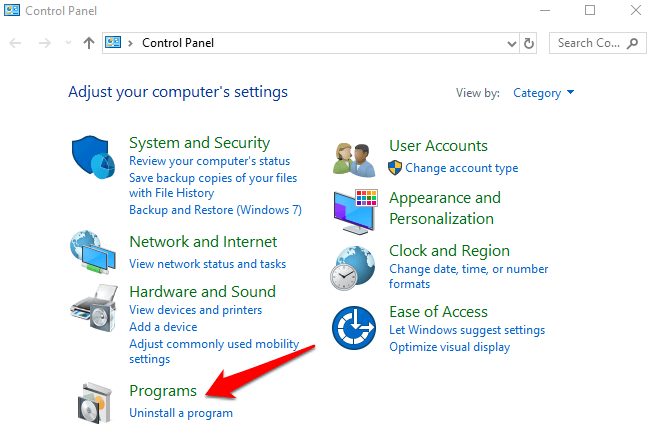Open the Hardware and Sound printer icon
650x433 pixels.
(94, 307)
